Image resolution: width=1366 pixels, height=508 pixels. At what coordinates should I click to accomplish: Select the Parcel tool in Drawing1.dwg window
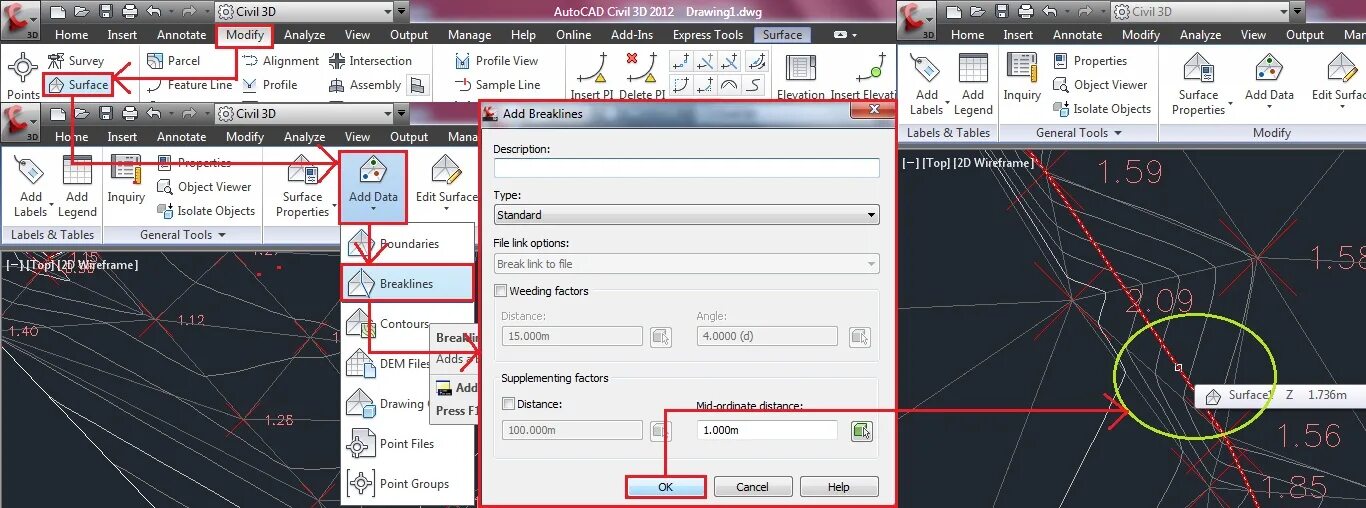173,61
